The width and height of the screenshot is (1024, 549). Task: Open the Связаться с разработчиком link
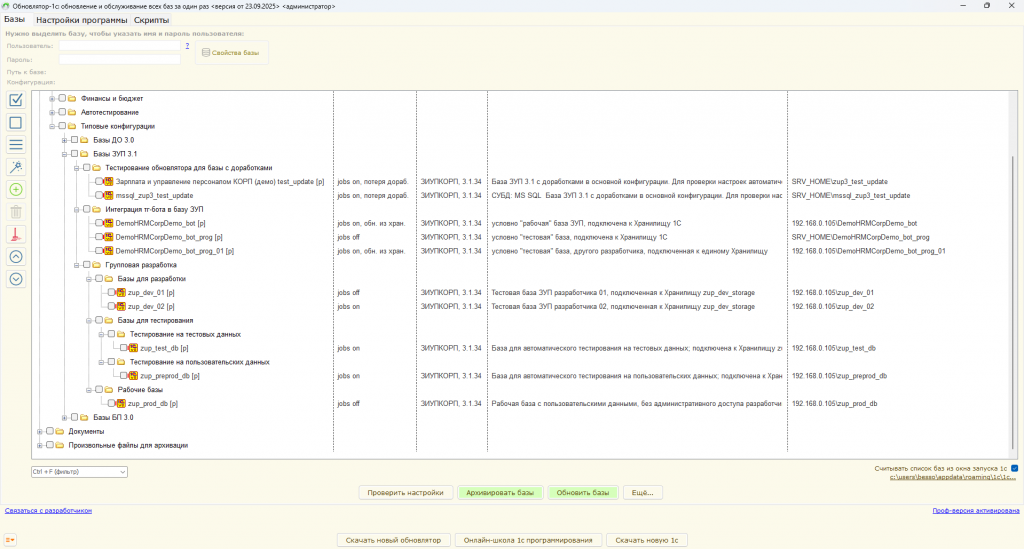[48, 510]
